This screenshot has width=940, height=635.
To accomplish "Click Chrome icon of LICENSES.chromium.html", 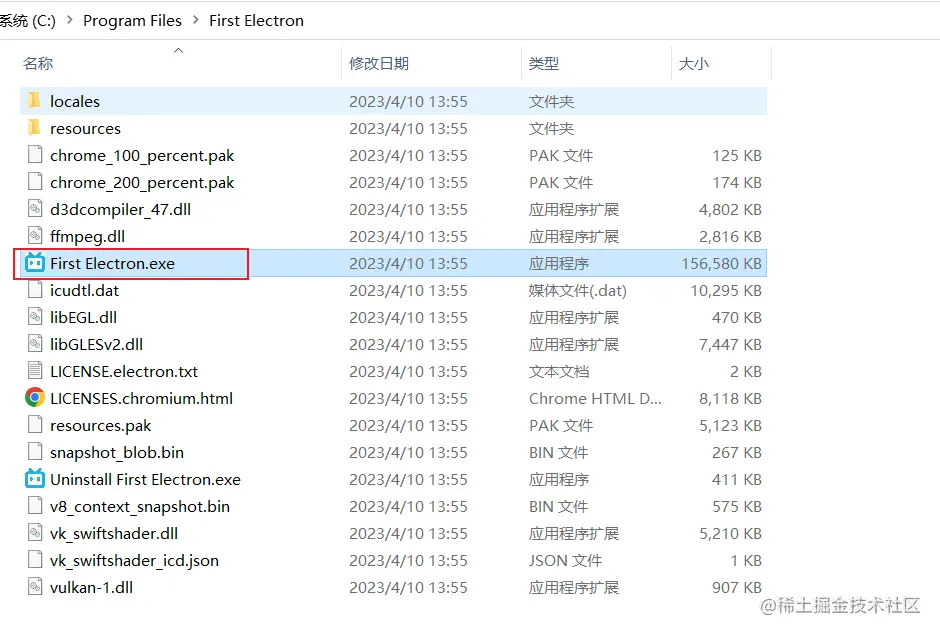I will pos(35,398).
